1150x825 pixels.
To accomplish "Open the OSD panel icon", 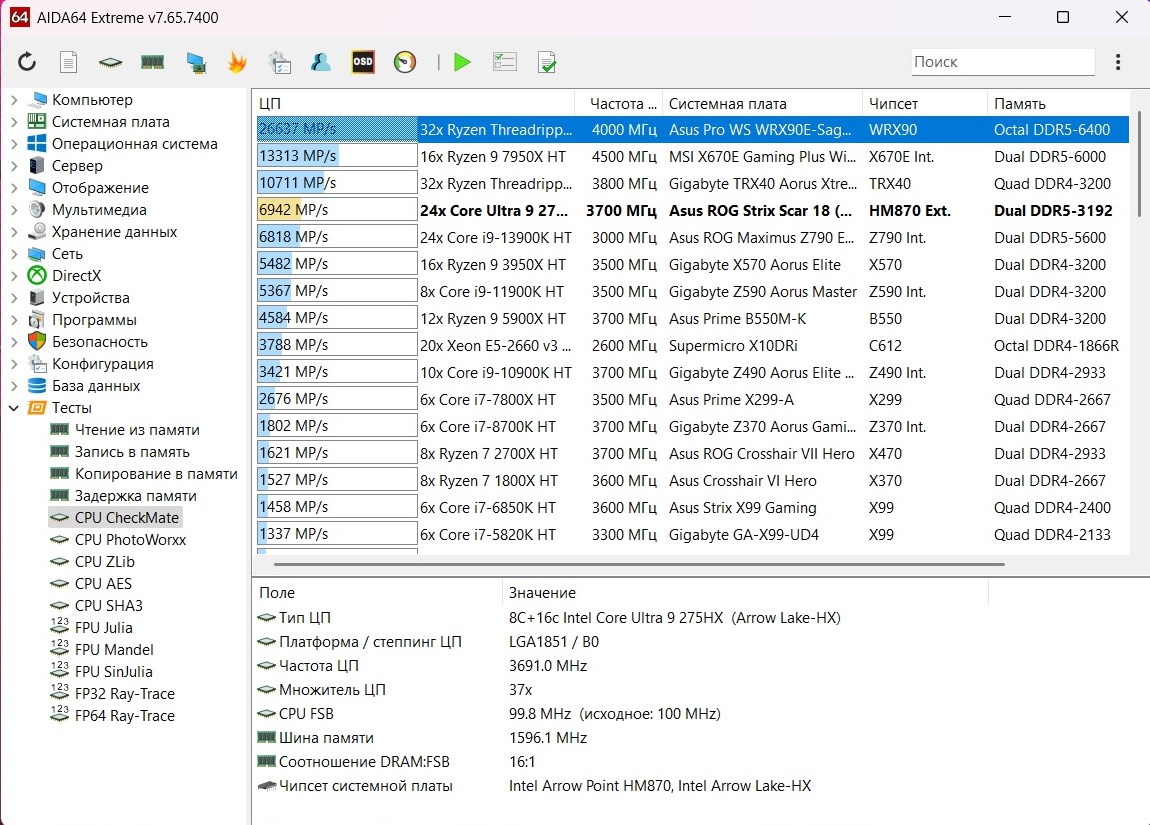I will [363, 62].
